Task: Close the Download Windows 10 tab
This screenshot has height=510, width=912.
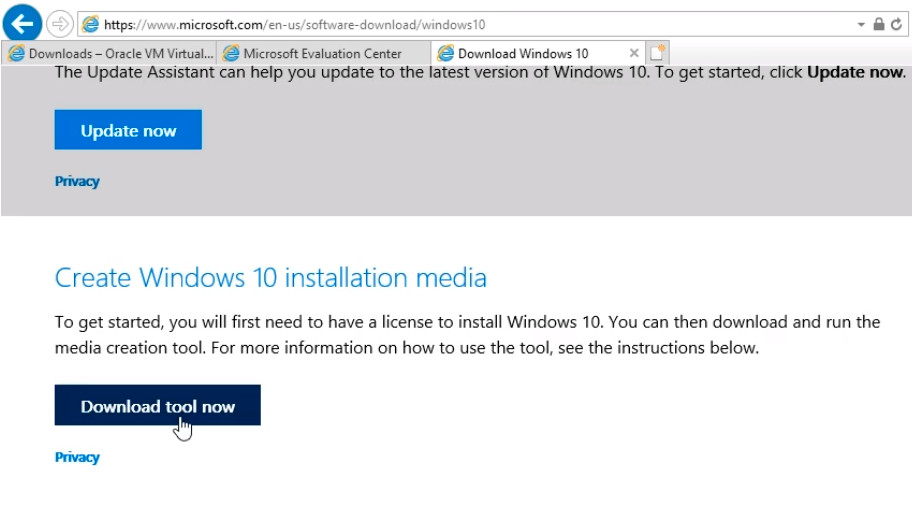Action: (634, 54)
